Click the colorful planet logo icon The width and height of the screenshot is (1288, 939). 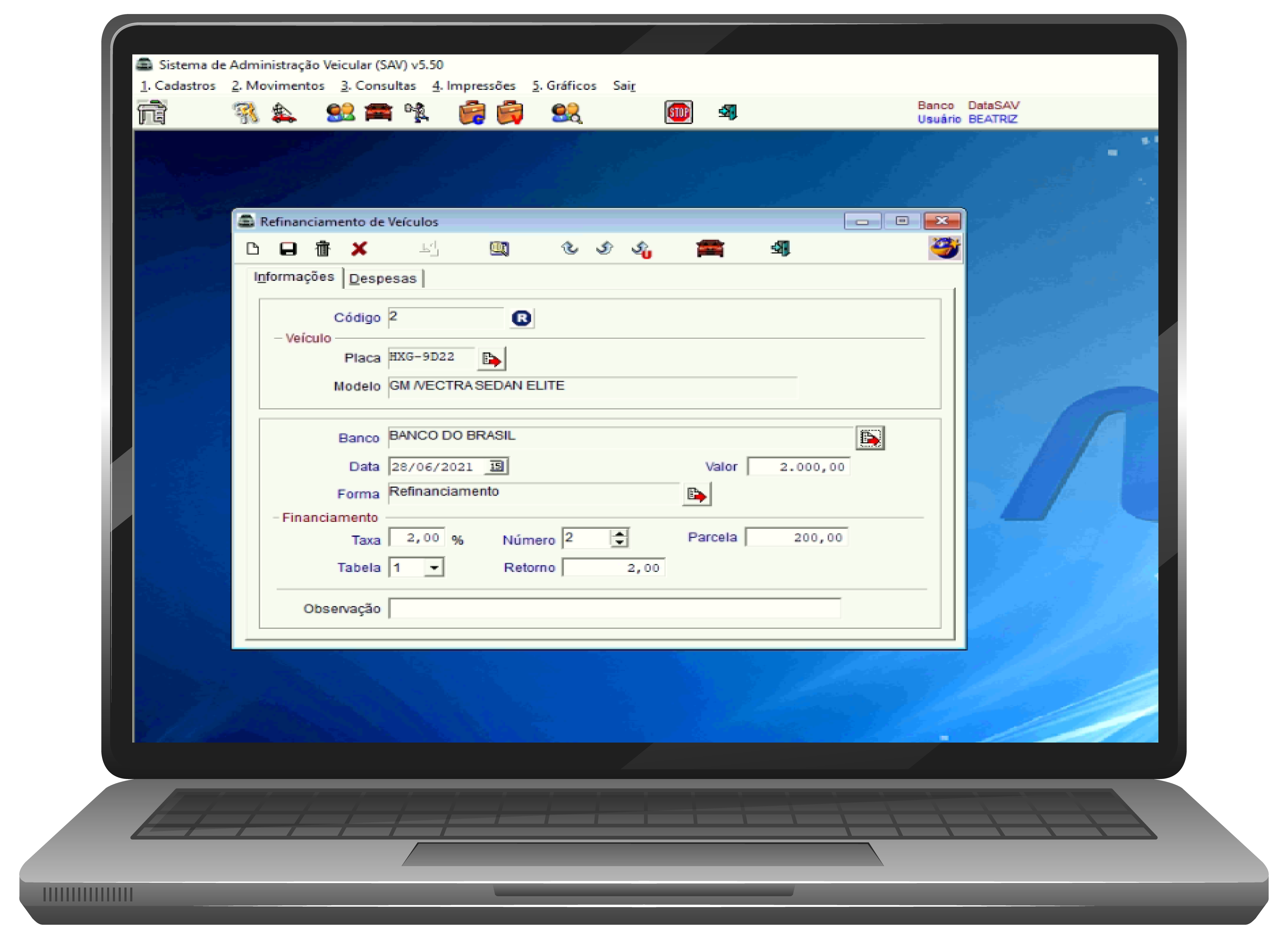[945, 248]
